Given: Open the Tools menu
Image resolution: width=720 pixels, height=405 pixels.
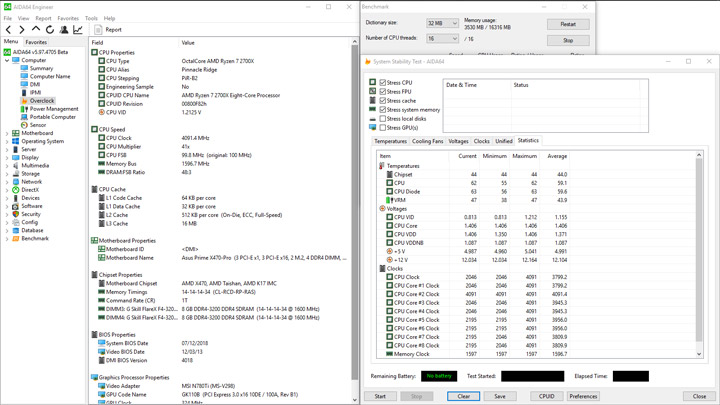Looking at the screenshot, I should point(91,18).
